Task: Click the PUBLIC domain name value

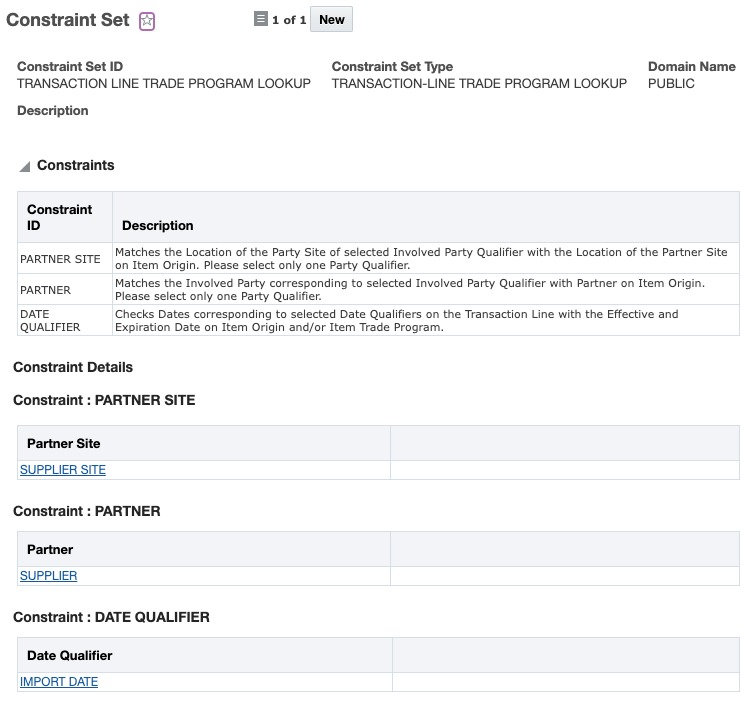Action: tap(671, 84)
